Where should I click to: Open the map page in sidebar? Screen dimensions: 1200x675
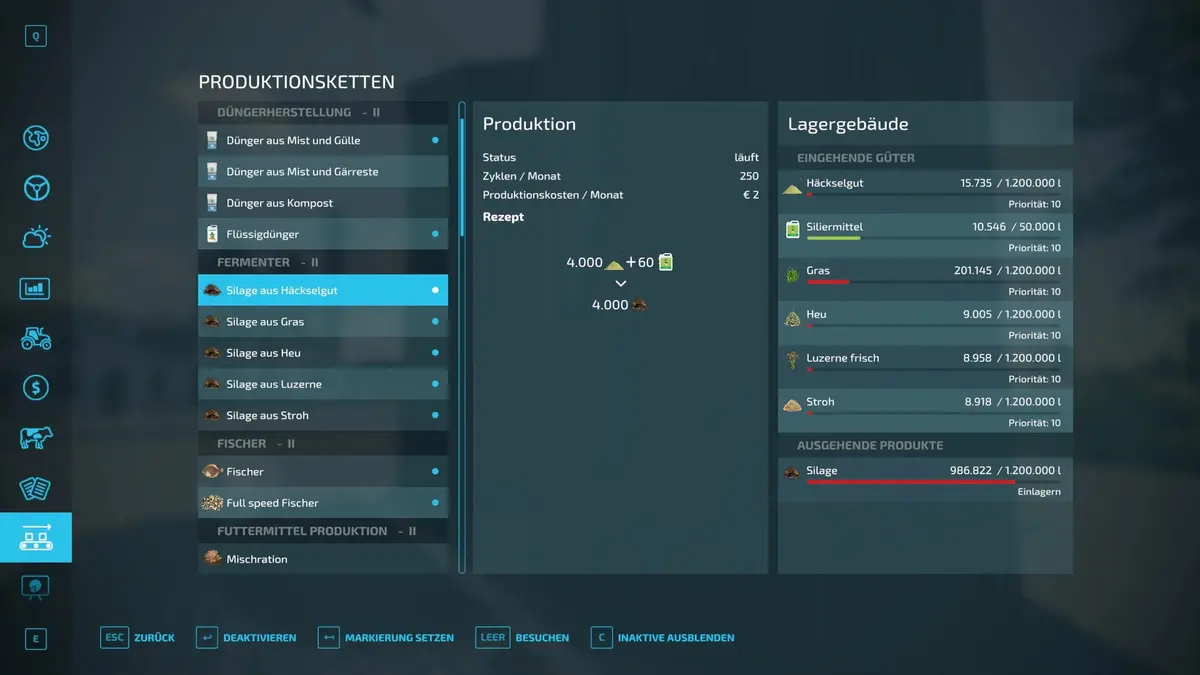click(x=36, y=138)
